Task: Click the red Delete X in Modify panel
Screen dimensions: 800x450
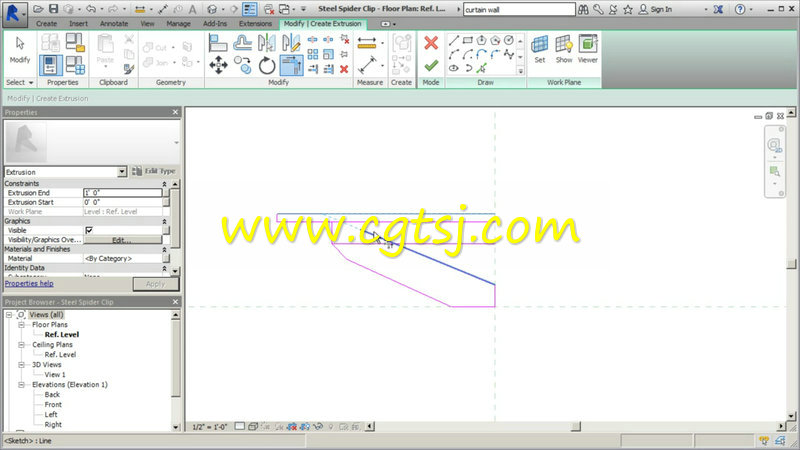Action: (x=344, y=69)
